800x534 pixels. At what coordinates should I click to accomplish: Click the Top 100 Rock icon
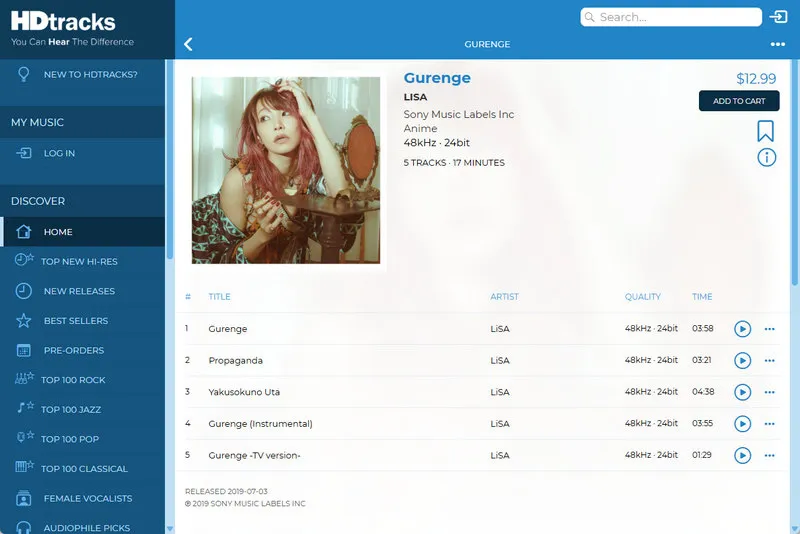coord(24,378)
